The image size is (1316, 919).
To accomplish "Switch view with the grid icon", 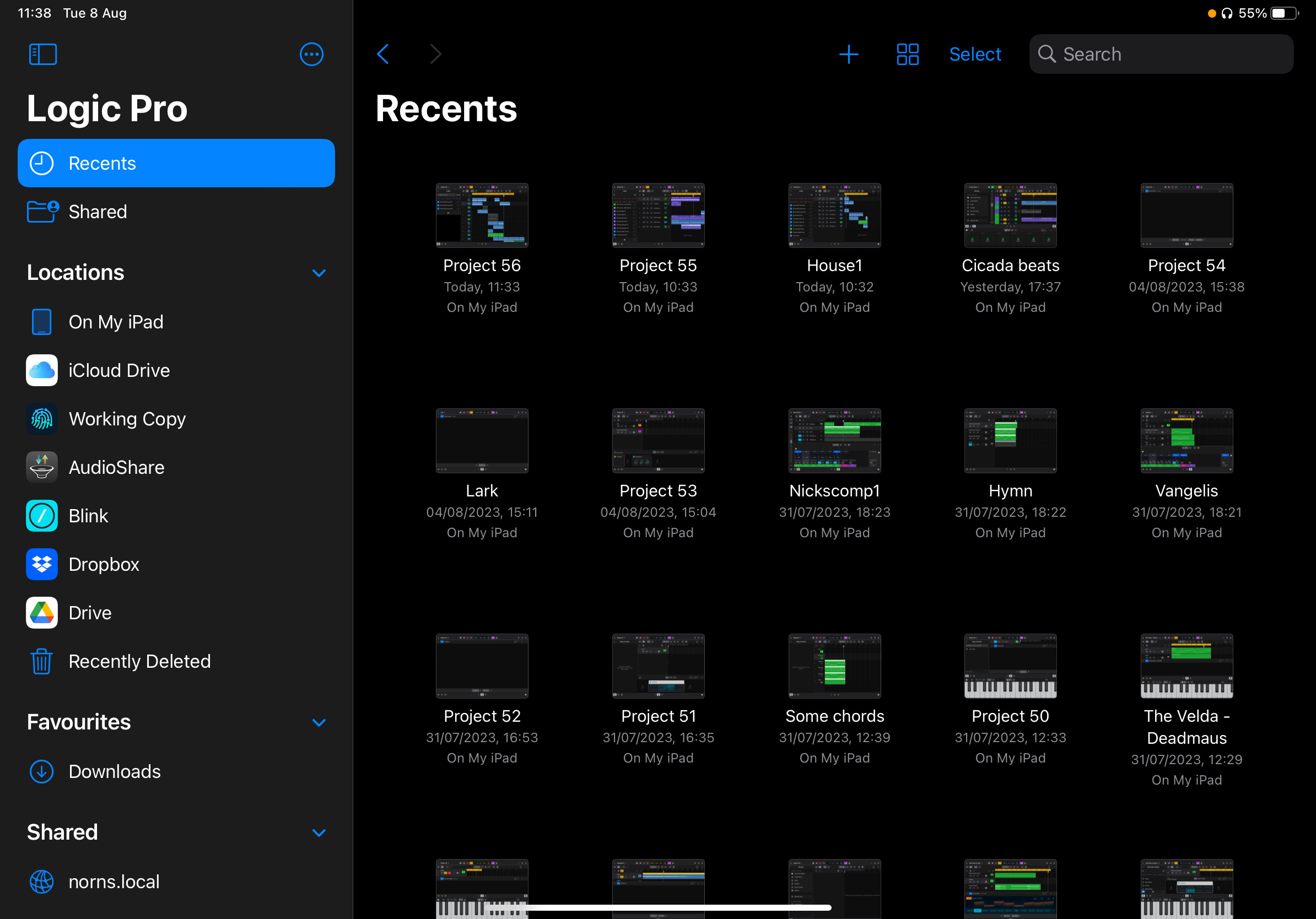I will click(907, 55).
